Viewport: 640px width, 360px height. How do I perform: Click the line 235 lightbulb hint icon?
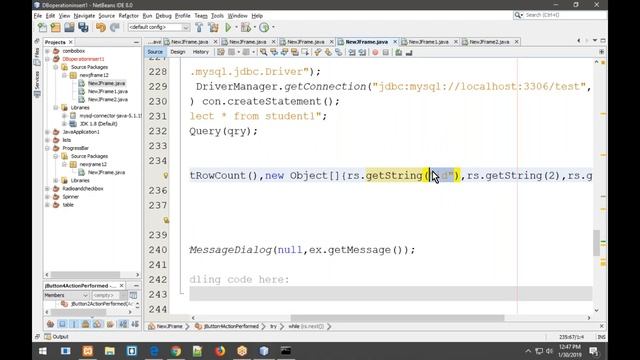coord(165,176)
